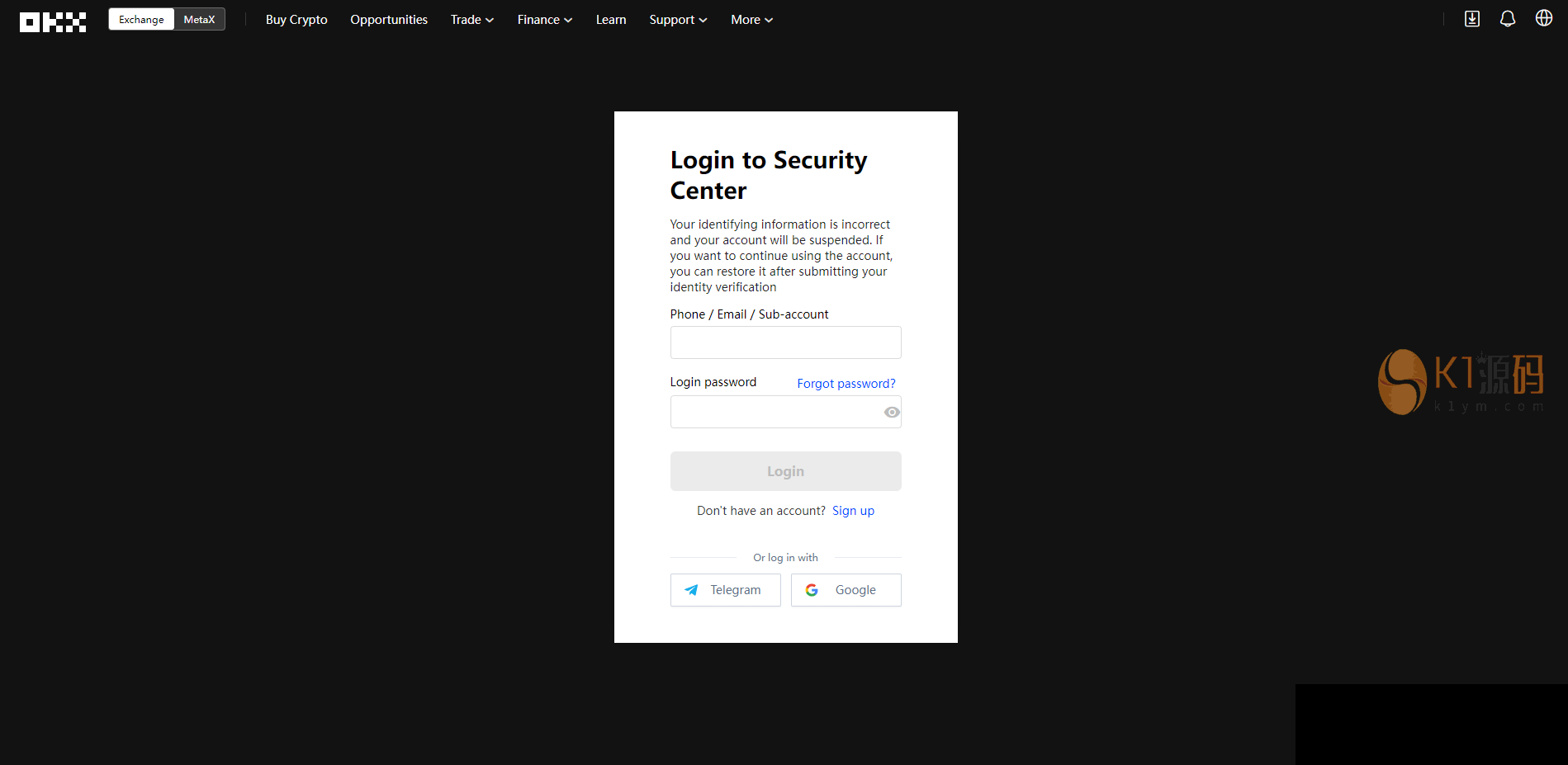
Task: Open the language globe icon
Action: point(1543,18)
